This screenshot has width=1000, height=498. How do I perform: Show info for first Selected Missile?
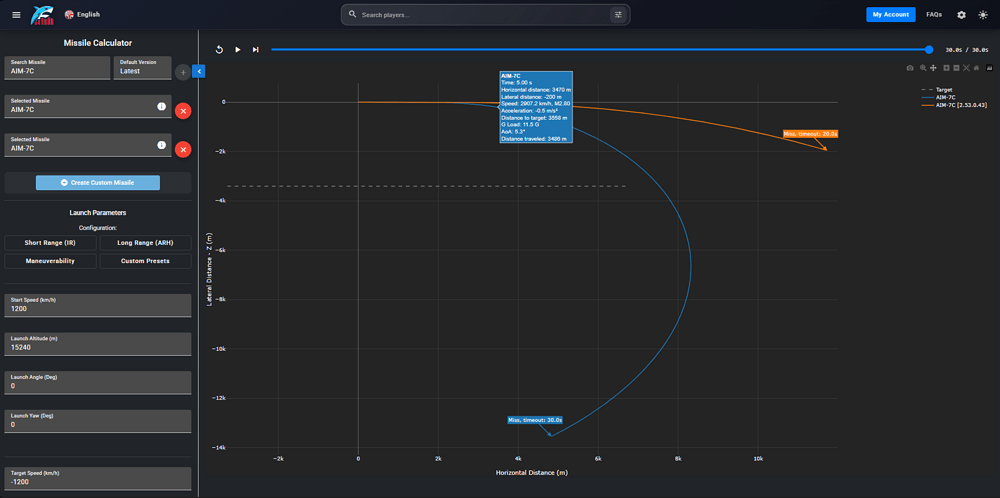[161, 106]
